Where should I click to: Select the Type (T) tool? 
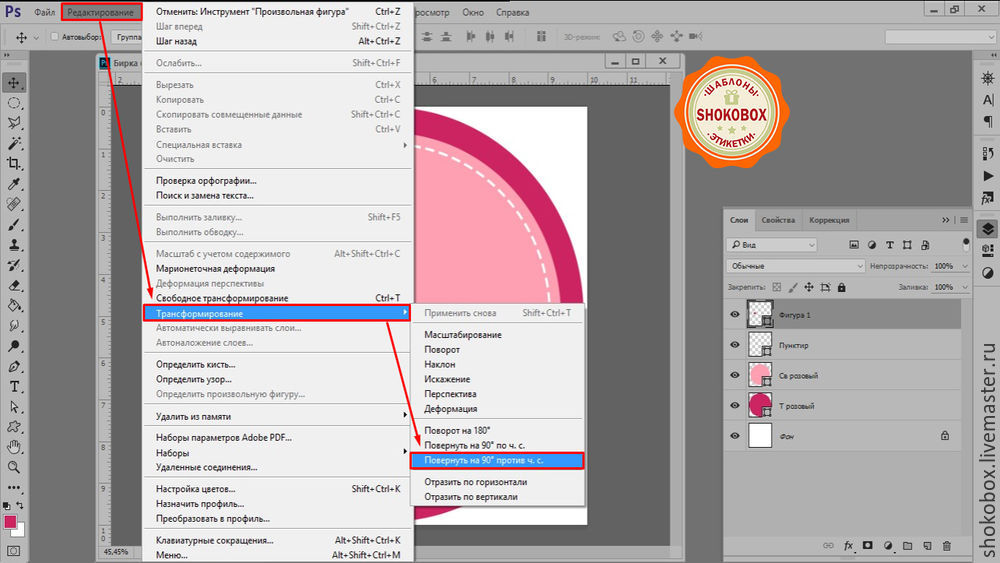coord(15,387)
